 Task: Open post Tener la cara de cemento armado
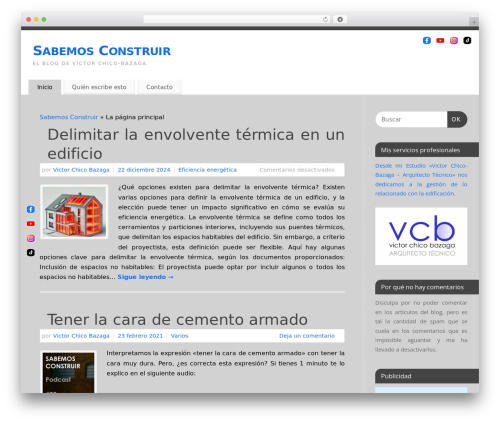click(177, 319)
